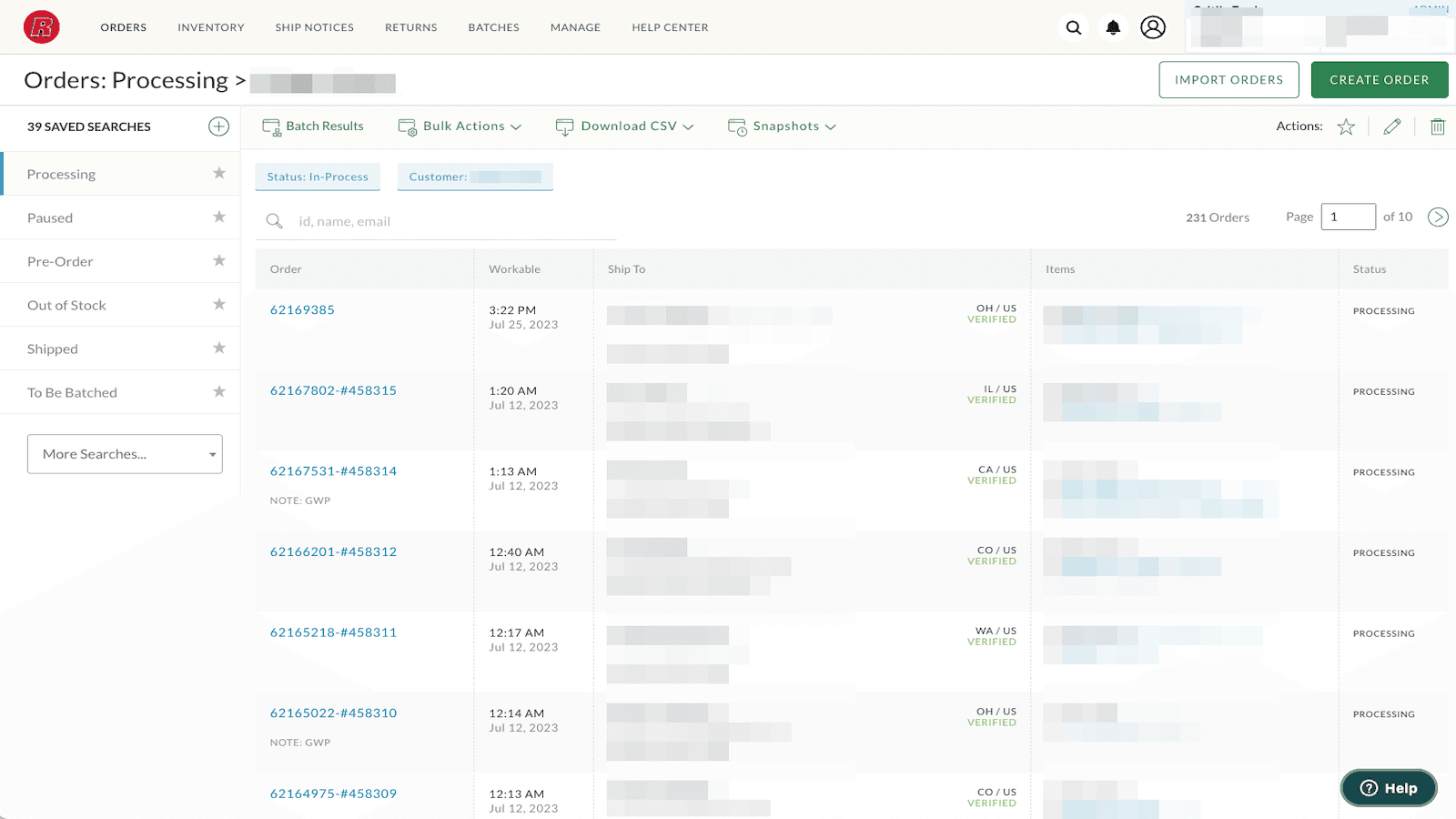Toggle star for Out of Stock search
The height and width of the screenshot is (819, 1456).
pyautogui.click(x=218, y=304)
